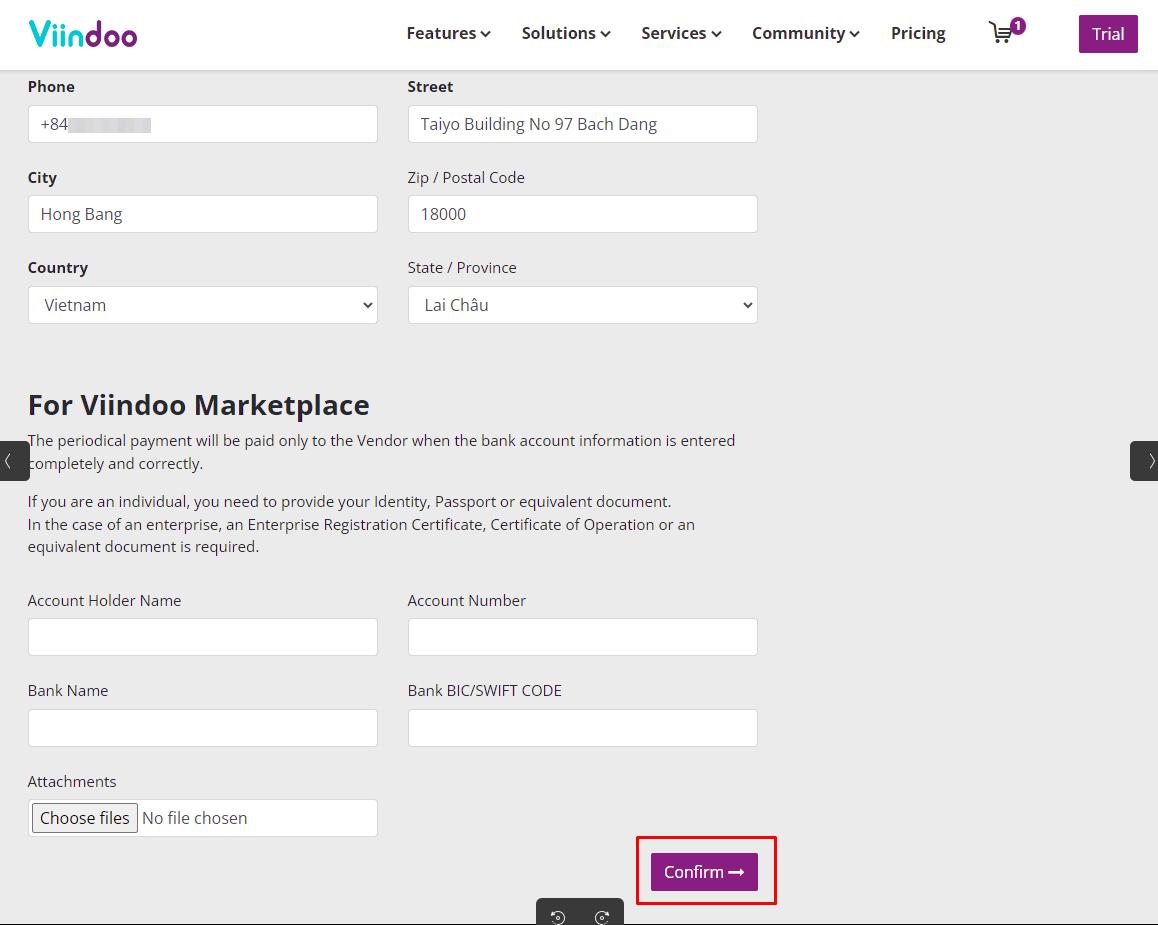
Task: Click the Phone input field
Action: click(x=203, y=124)
